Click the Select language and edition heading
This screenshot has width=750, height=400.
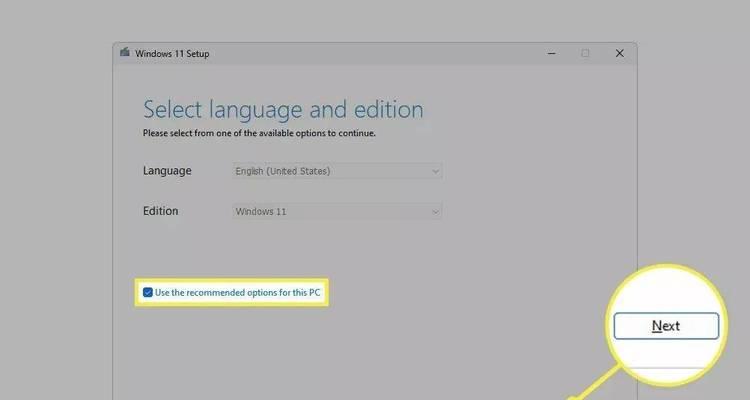283,110
